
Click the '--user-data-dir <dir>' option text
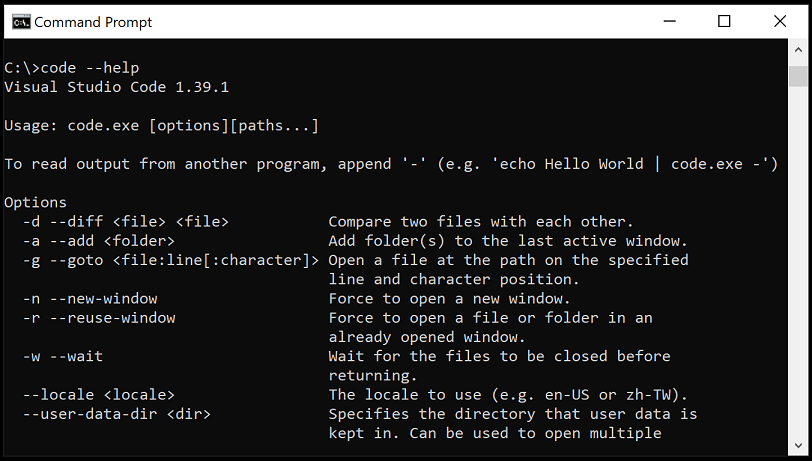117,414
